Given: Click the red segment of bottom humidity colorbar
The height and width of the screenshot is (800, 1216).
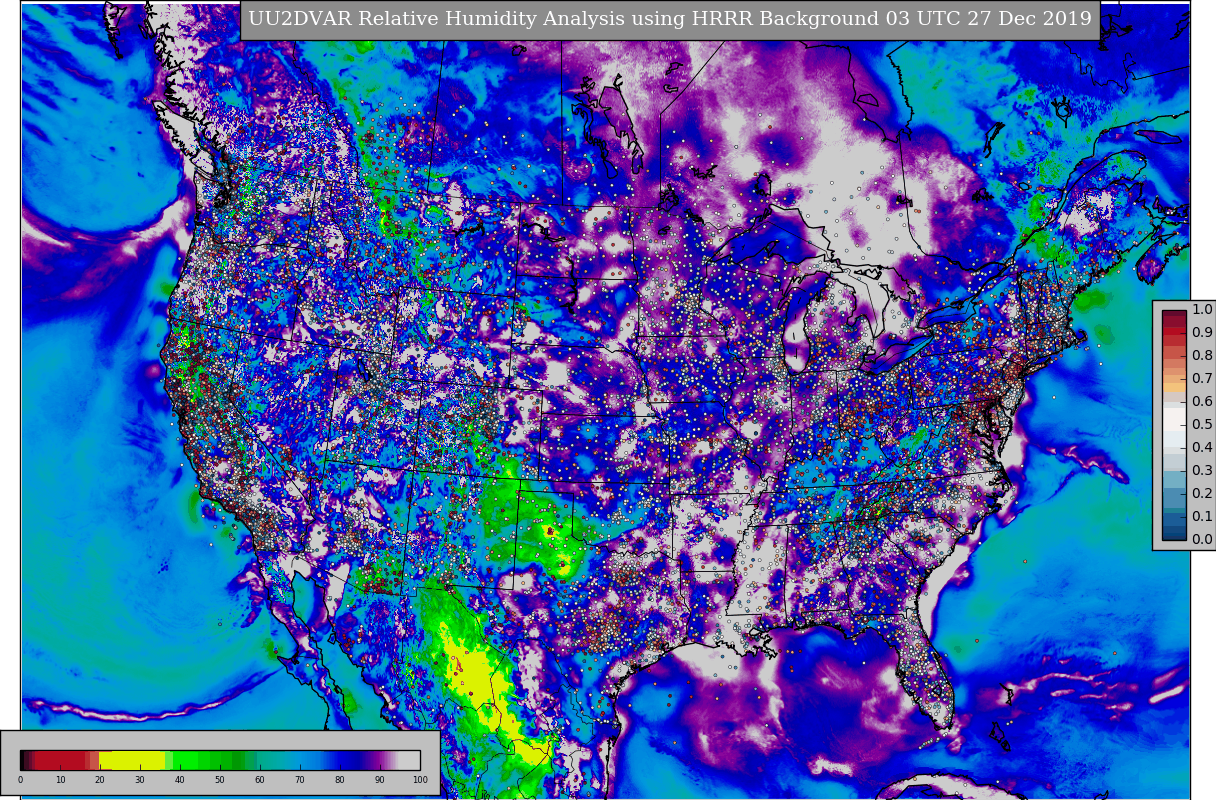Looking at the screenshot, I should coord(62,760).
